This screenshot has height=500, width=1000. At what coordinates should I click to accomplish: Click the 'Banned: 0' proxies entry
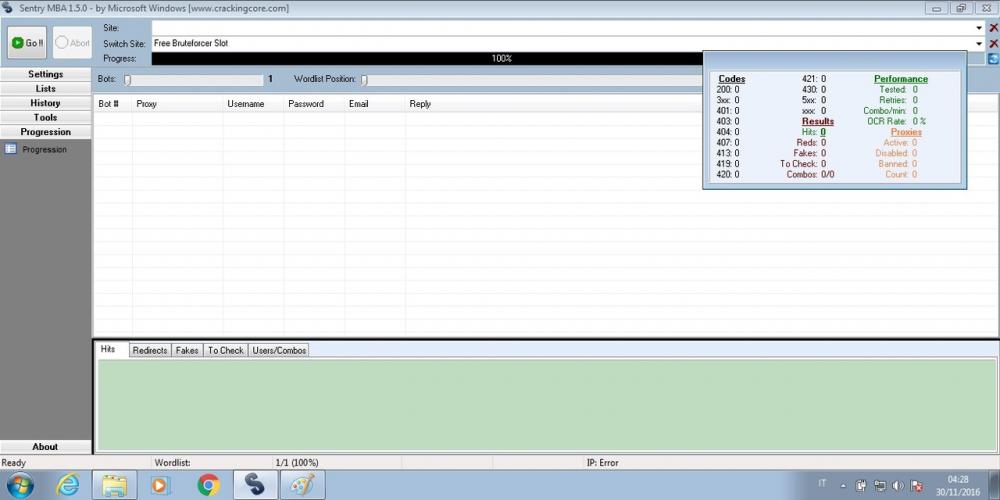point(897,164)
